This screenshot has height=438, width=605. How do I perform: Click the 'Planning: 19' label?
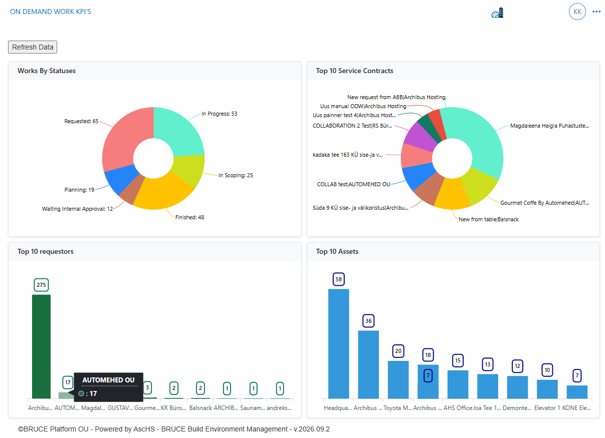pyautogui.click(x=79, y=189)
